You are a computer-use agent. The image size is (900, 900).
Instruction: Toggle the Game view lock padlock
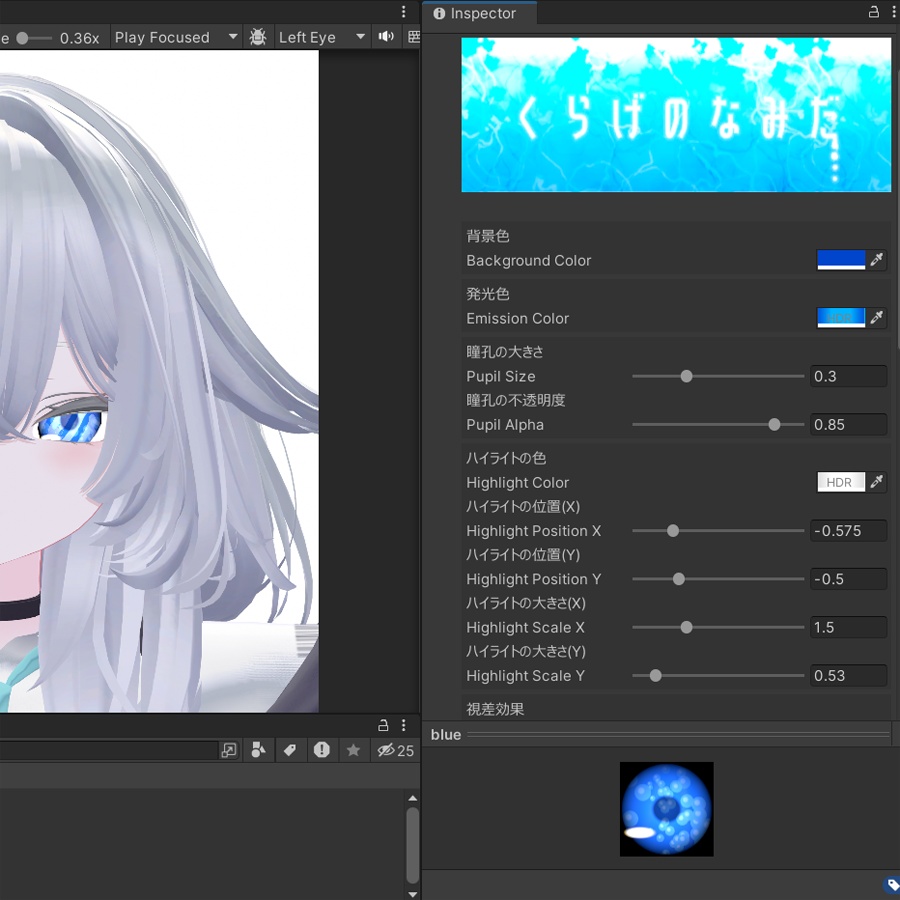tap(383, 725)
